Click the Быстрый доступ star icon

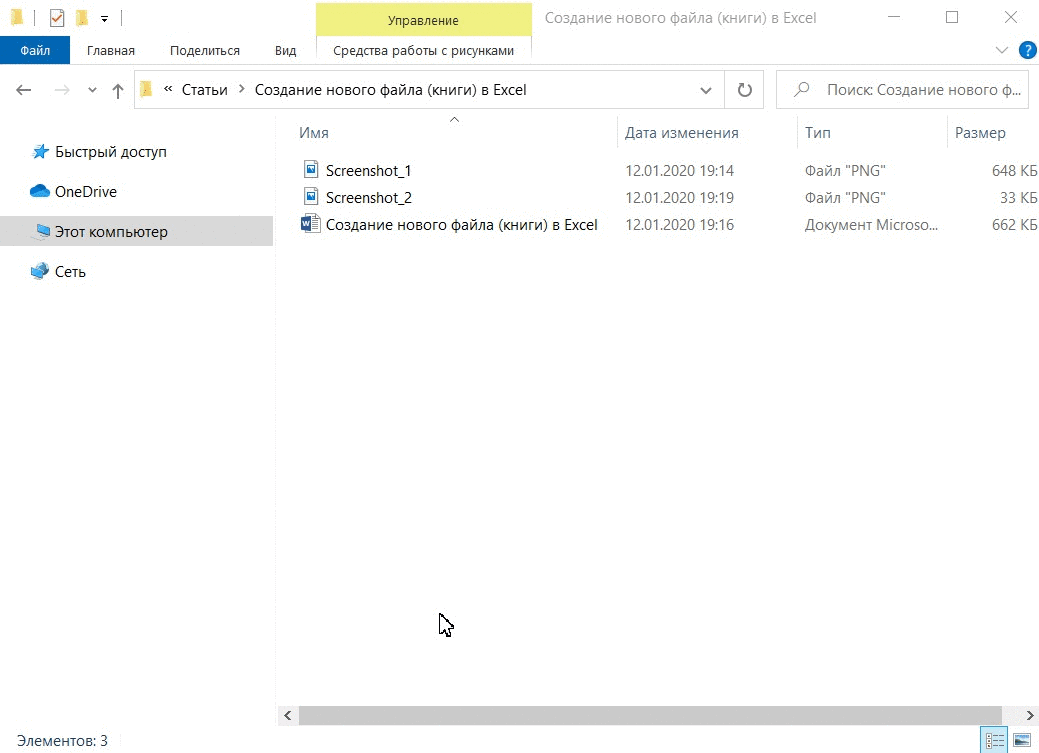40,152
